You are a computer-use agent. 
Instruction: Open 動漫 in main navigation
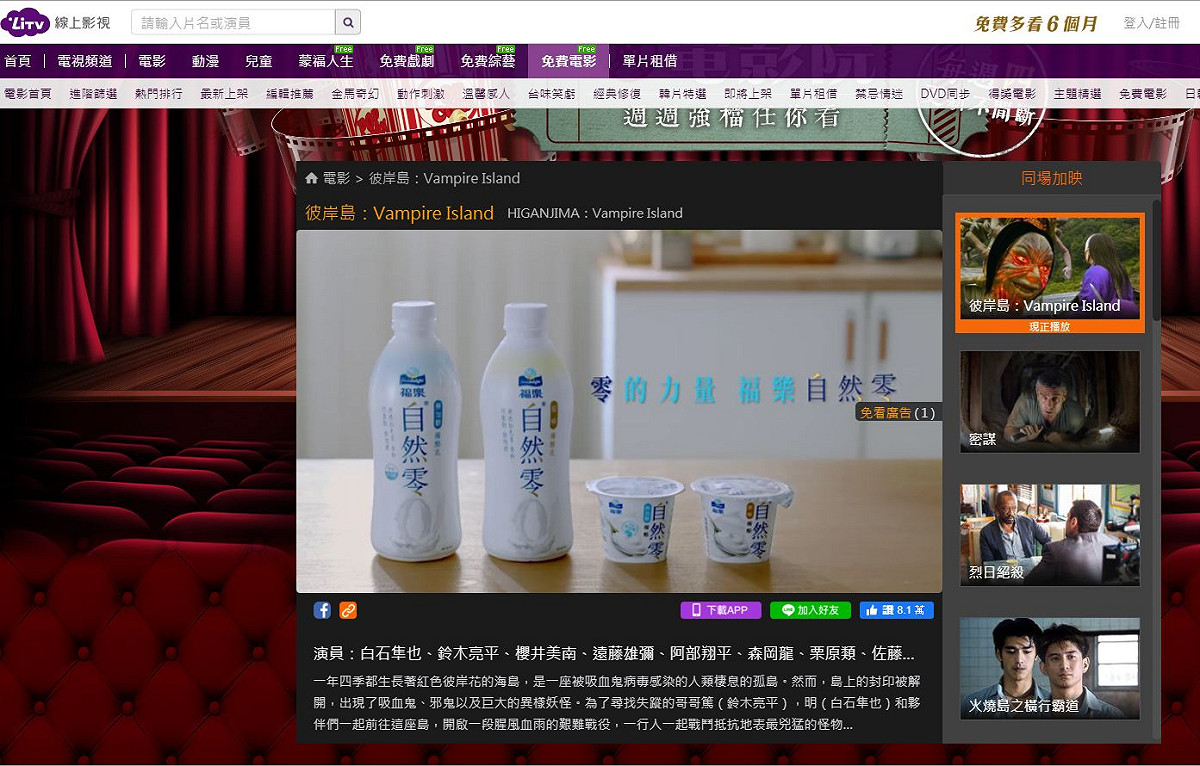205,61
